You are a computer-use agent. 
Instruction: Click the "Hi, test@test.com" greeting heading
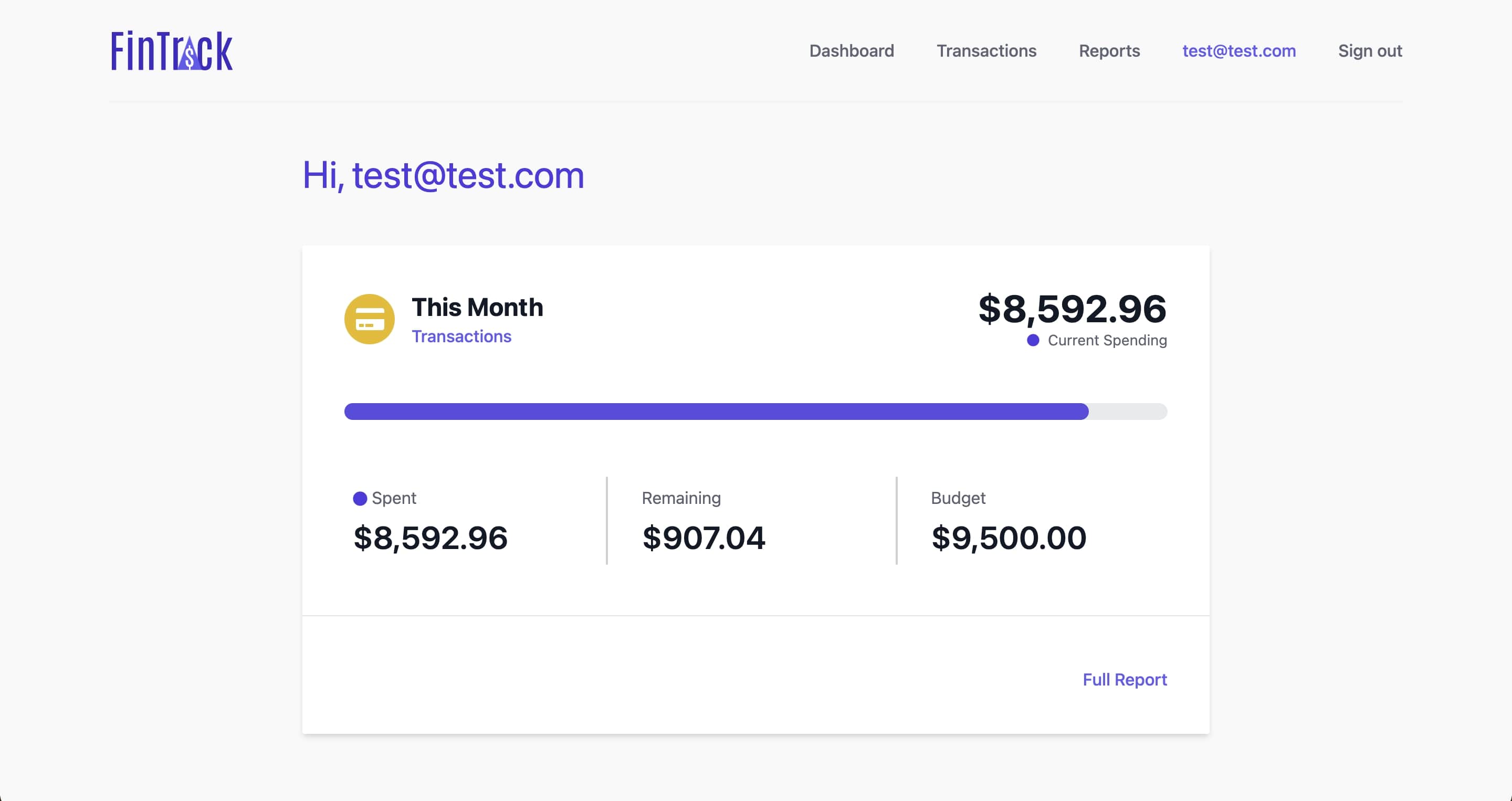tap(443, 175)
